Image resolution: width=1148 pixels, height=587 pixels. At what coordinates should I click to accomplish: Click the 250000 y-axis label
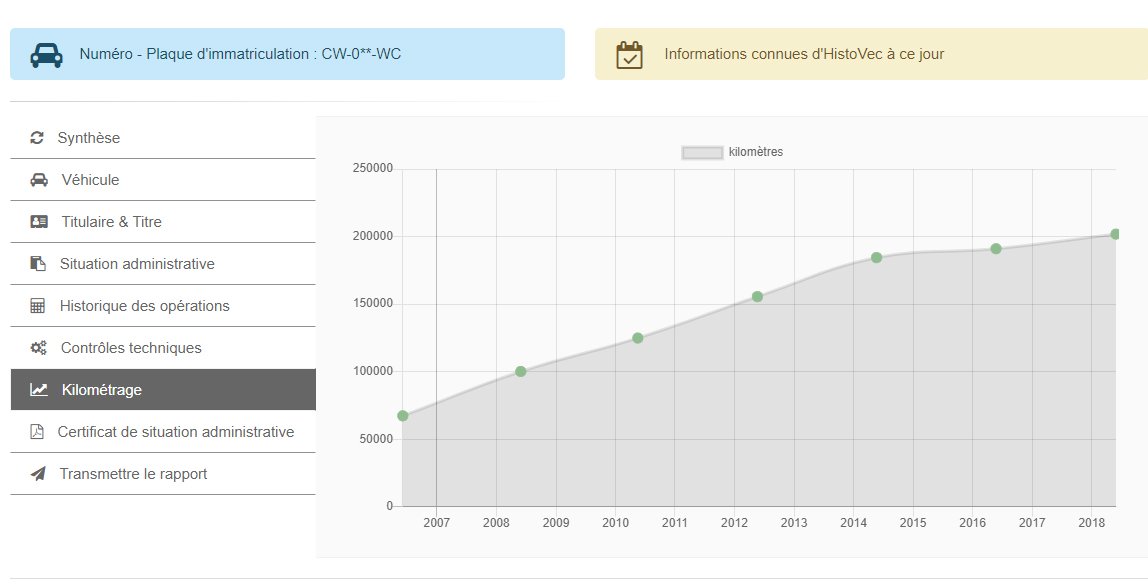click(373, 168)
